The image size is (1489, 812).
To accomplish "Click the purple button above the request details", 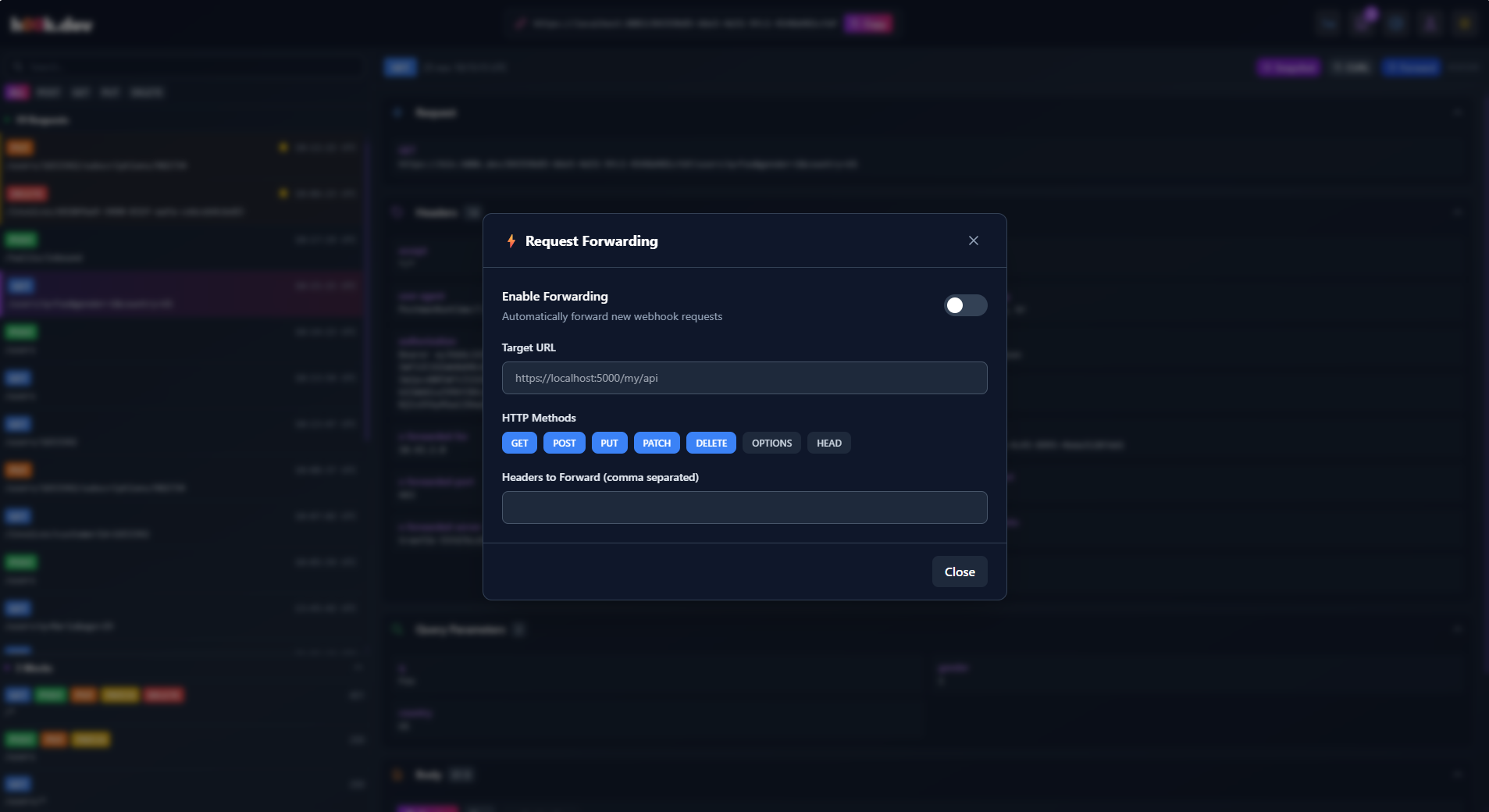I will (1287, 67).
